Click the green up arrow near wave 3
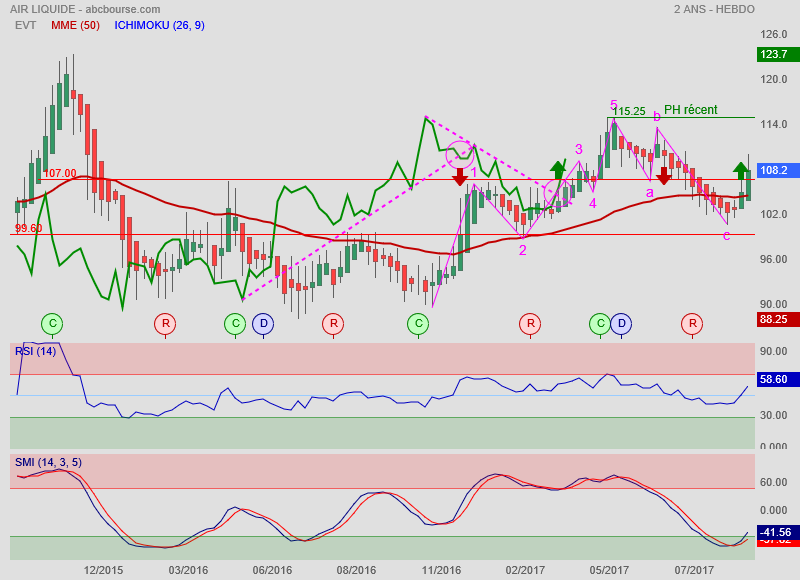The width and height of the screenshot is (800, 580). [557, 170]
